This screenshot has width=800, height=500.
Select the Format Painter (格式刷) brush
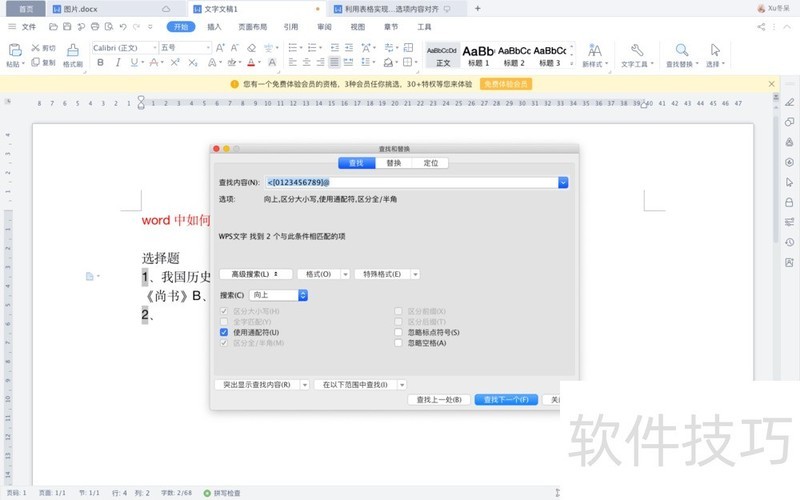(x=73, y=50)
